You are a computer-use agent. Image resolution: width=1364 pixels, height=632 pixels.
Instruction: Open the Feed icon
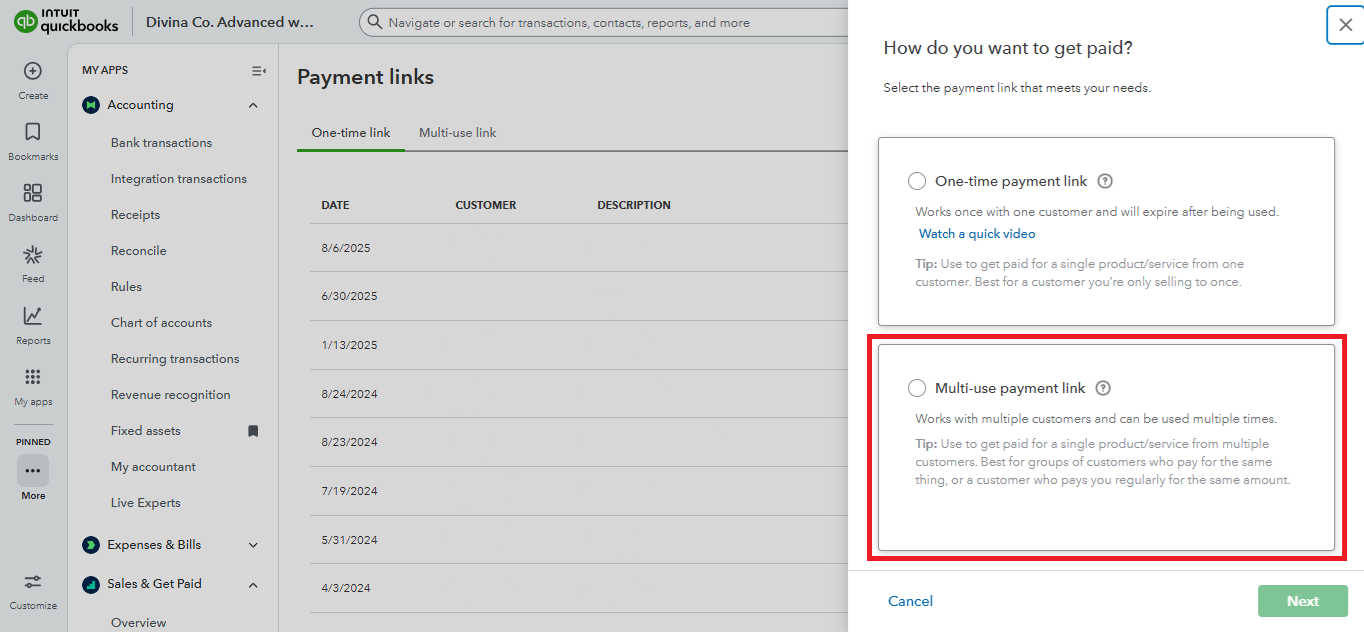tap(33, 255)
